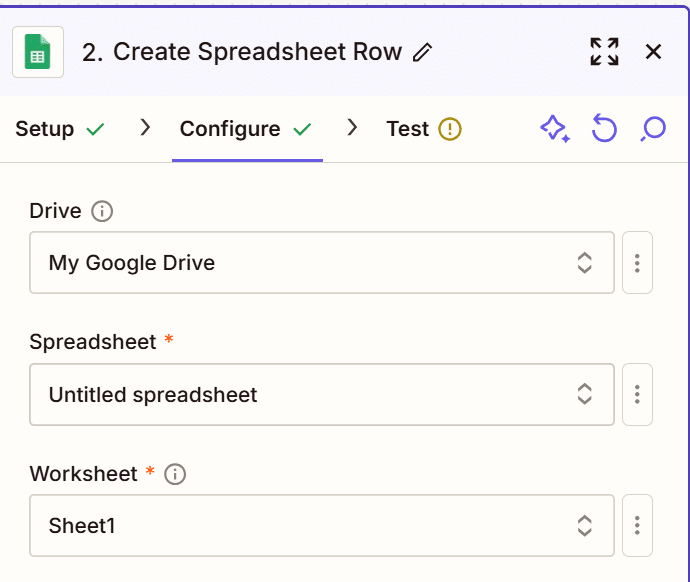Open the Sheet1 worksheet dropdown
Image resolution: width=690 pixels, height=582 pixels.
point(321,525)
